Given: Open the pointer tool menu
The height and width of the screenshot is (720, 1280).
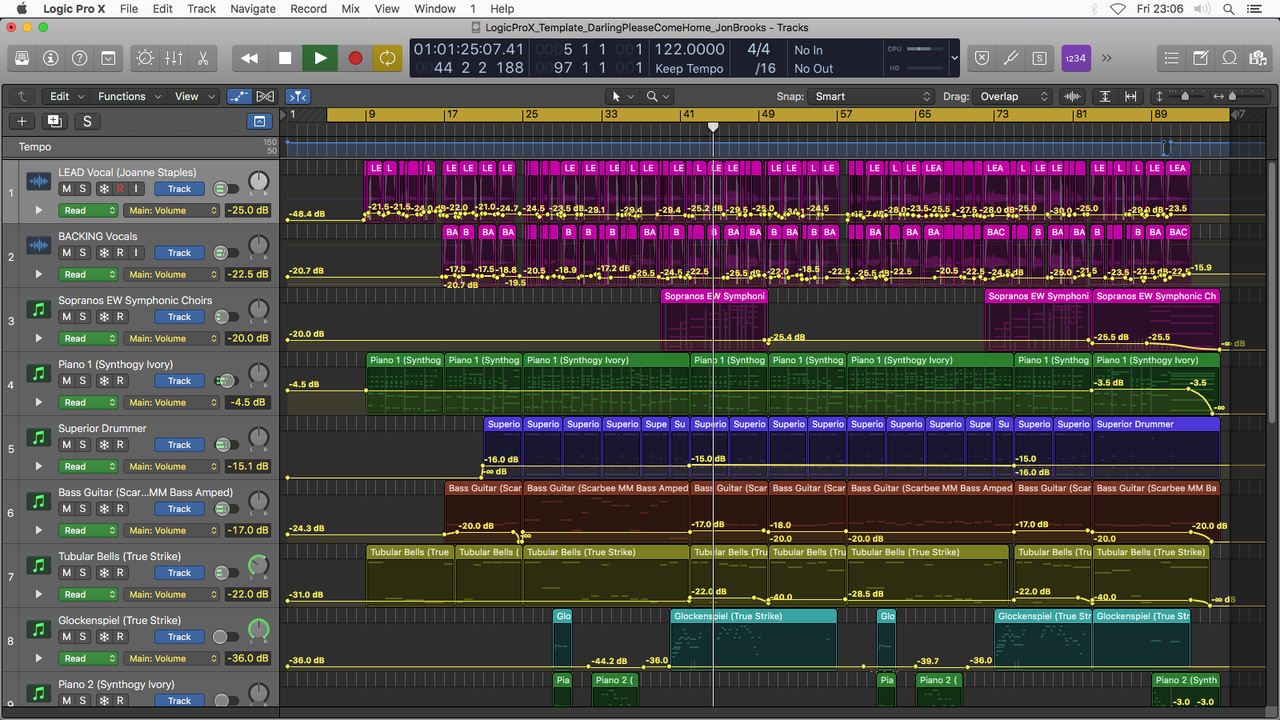Looking at the screenshot, I should [622, 96].
